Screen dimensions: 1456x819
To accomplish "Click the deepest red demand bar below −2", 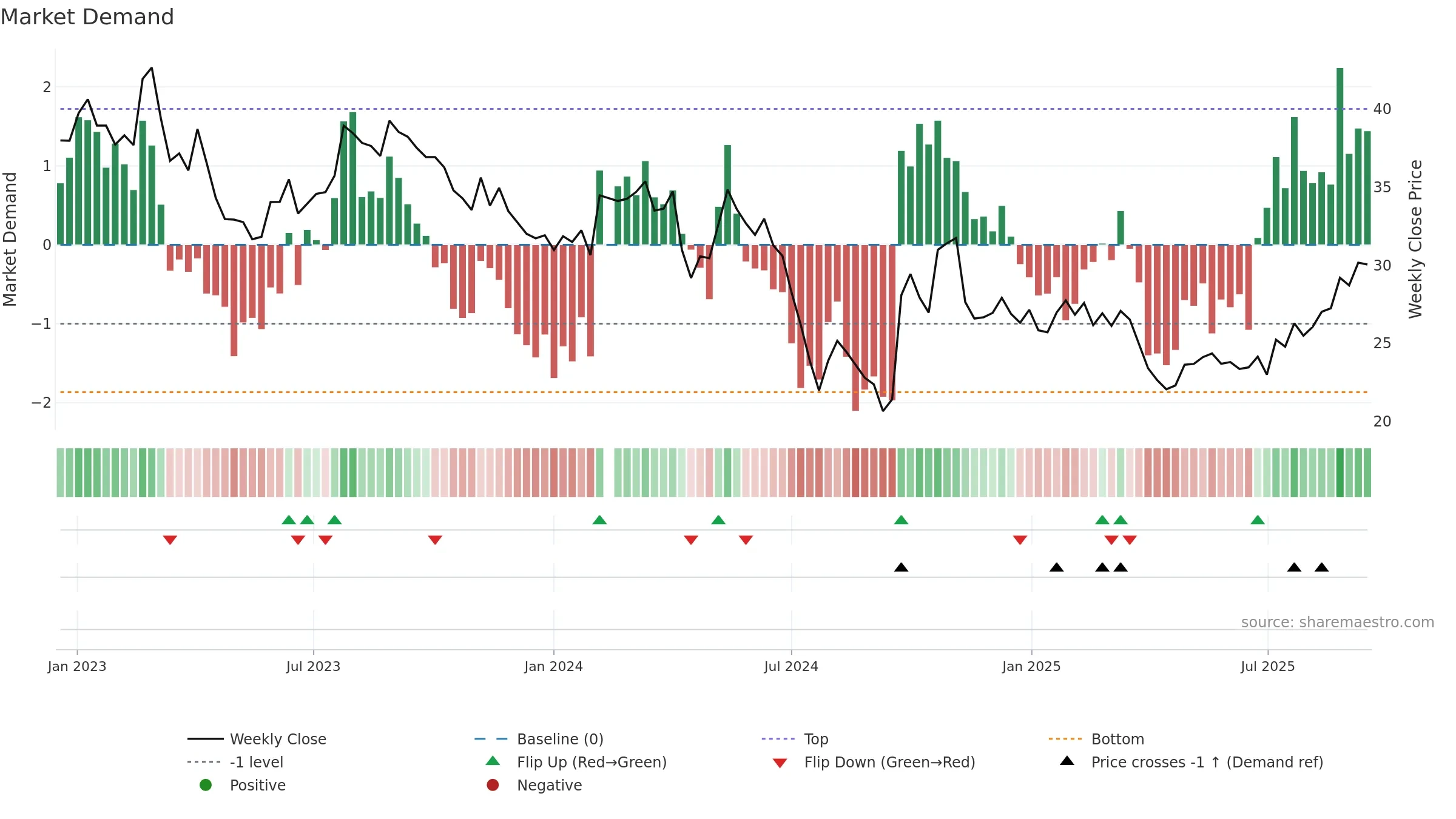I will tap(855, 328).
